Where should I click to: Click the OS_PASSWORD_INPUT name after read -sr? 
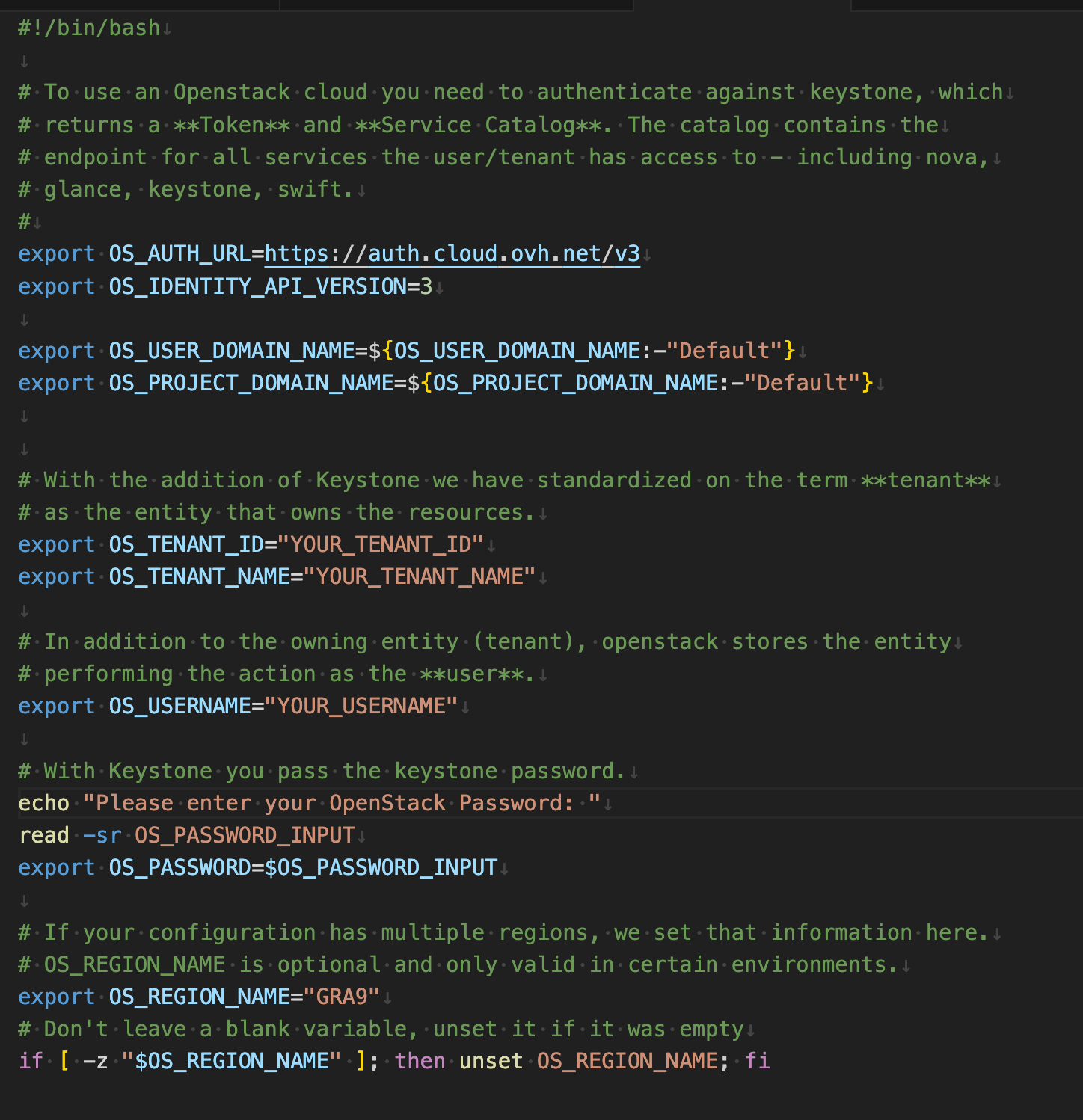click(245, 835)
